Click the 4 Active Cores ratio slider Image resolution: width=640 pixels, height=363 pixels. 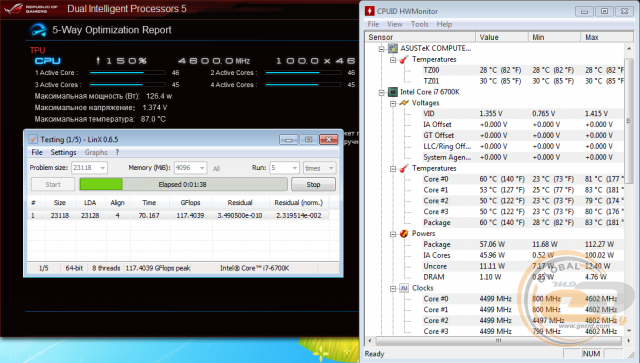tap(303, 85)
